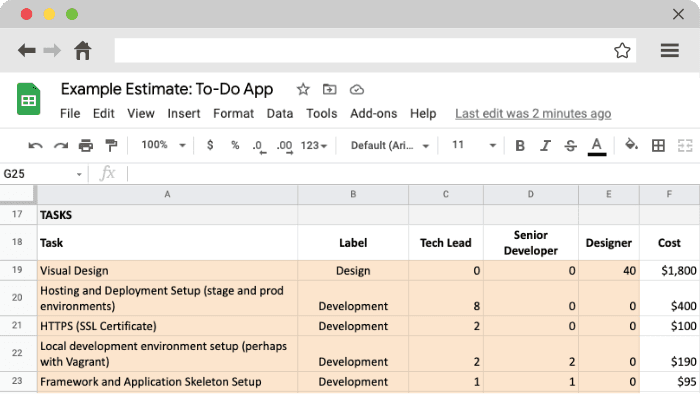Screen dimensions: 700x400
Task: Open the Add-ons menu
Action: [374, 113]
